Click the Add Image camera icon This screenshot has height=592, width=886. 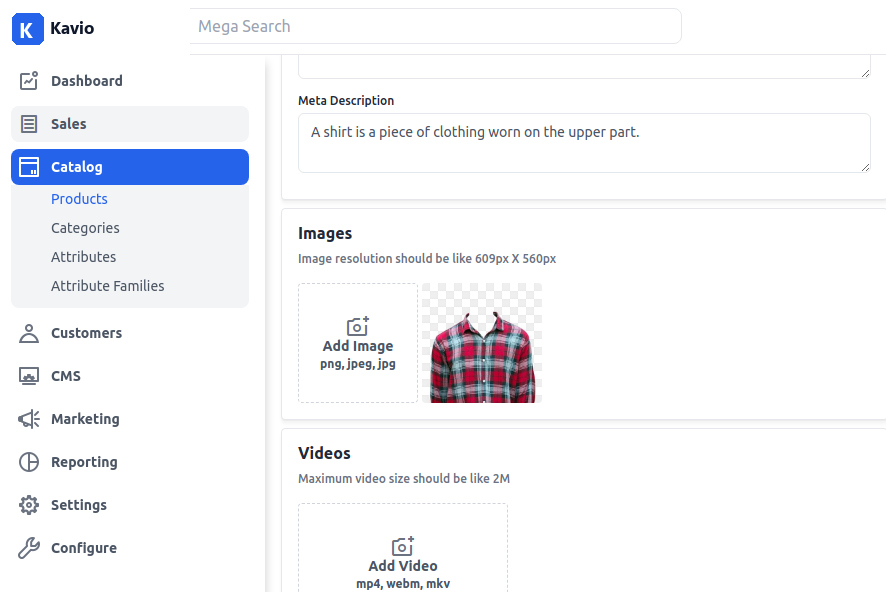358,326
